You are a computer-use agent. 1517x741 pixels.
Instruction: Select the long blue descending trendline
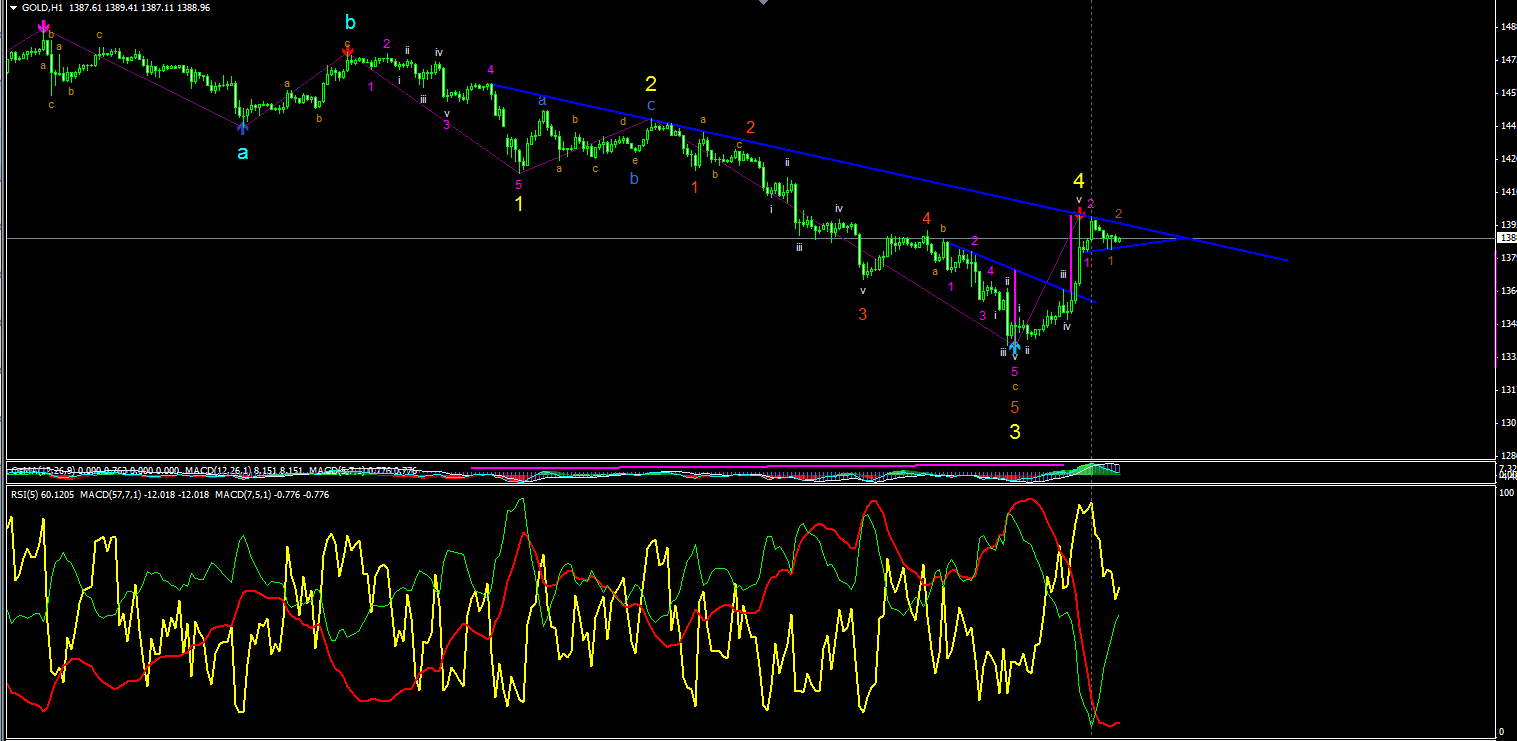(x=890, y=172)
